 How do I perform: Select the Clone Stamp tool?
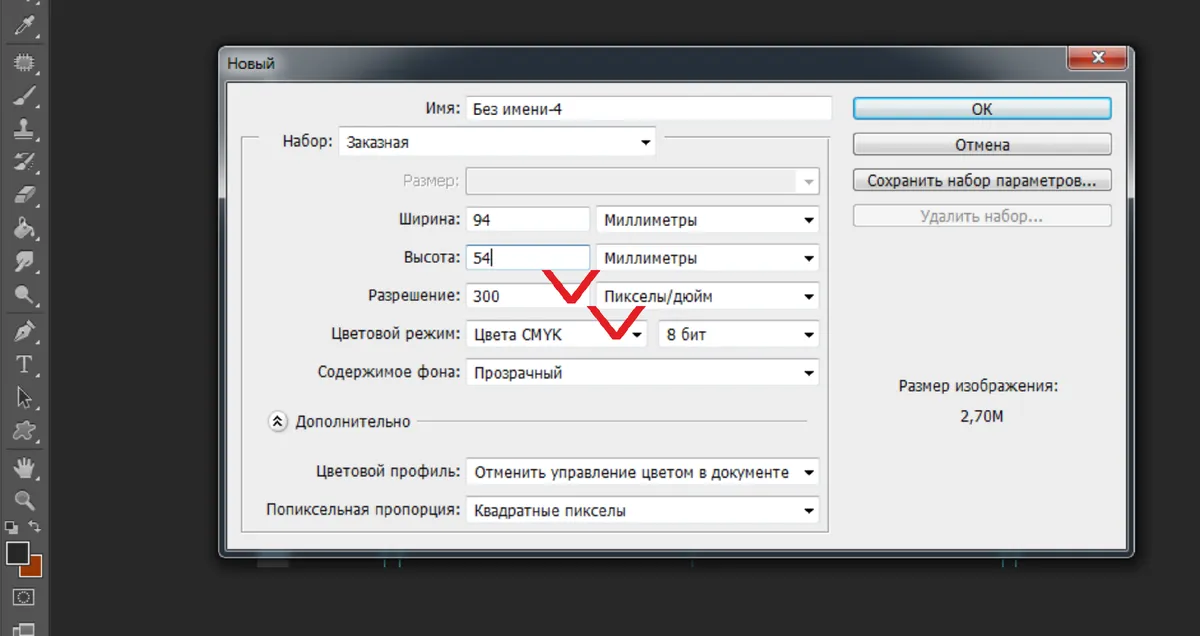(24, 129)
